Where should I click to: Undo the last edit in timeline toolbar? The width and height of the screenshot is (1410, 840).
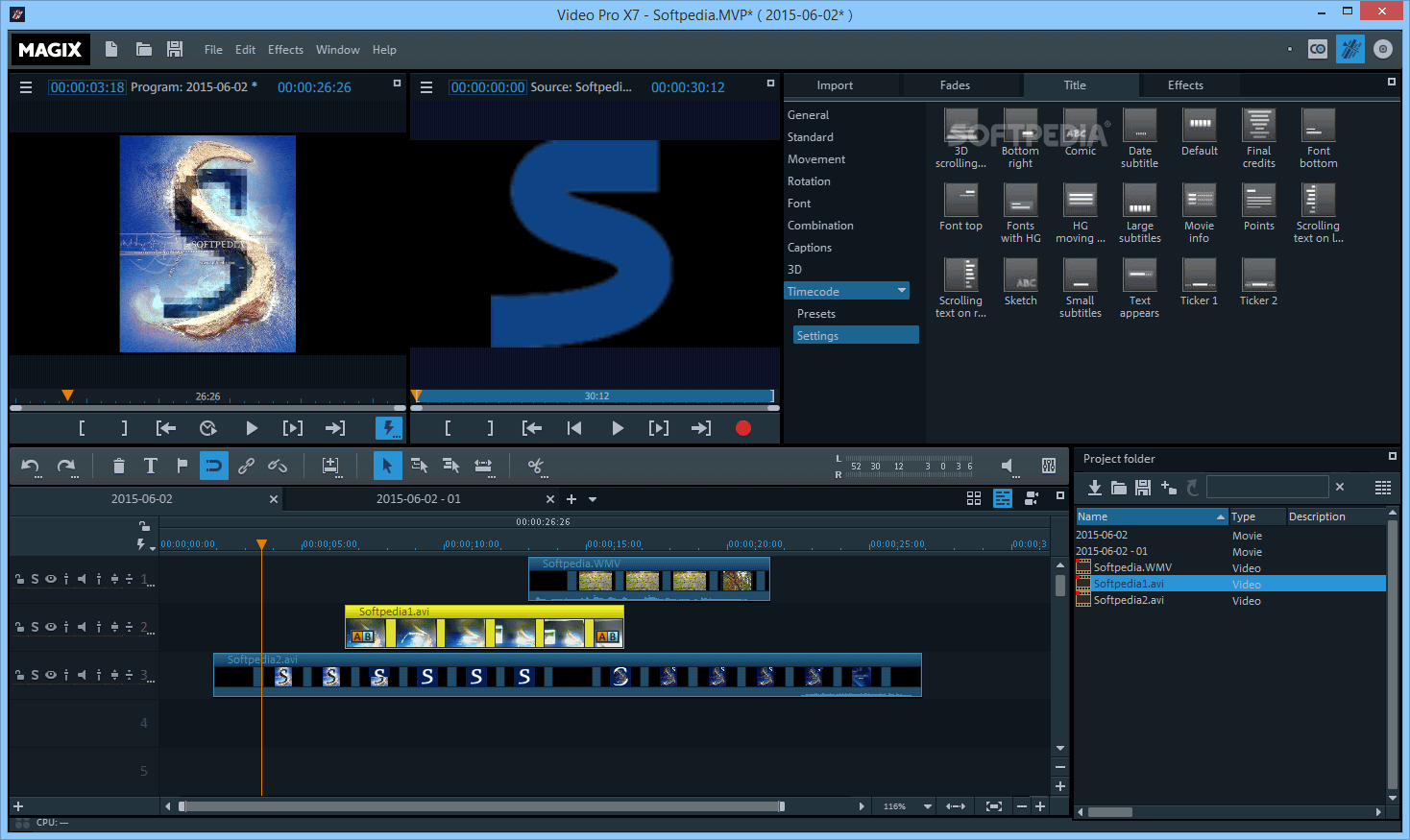click(x=31, y=467)
